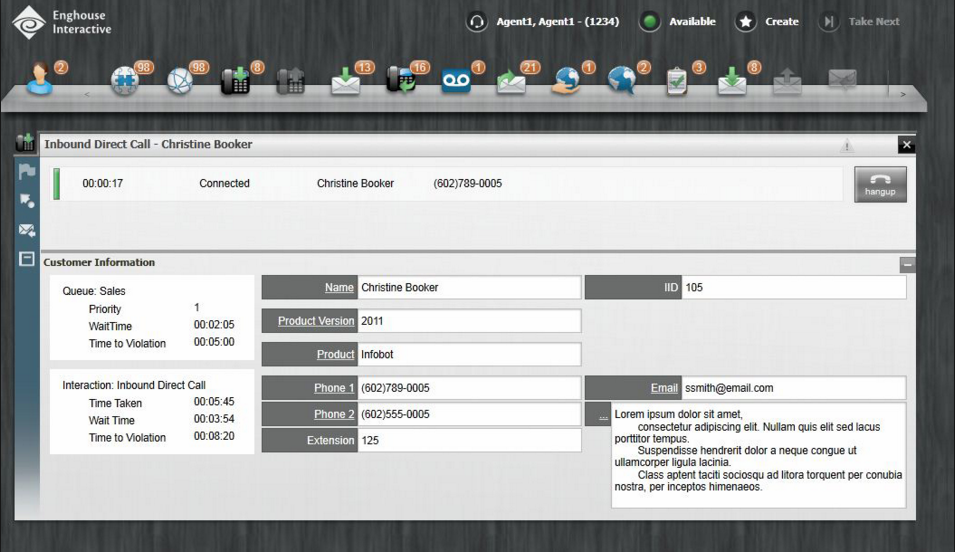Click the Phone 2 field (602)555-0005
955x552 pixels.
pos(469,414)
